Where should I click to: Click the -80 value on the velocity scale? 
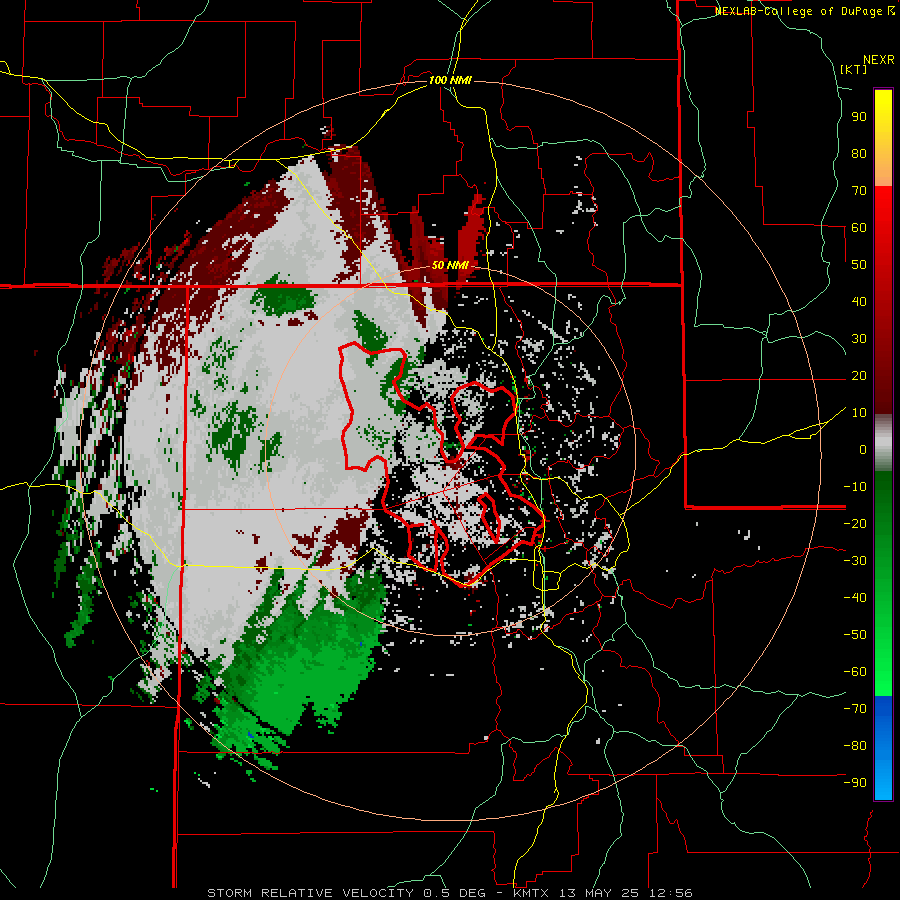[855, 746]
